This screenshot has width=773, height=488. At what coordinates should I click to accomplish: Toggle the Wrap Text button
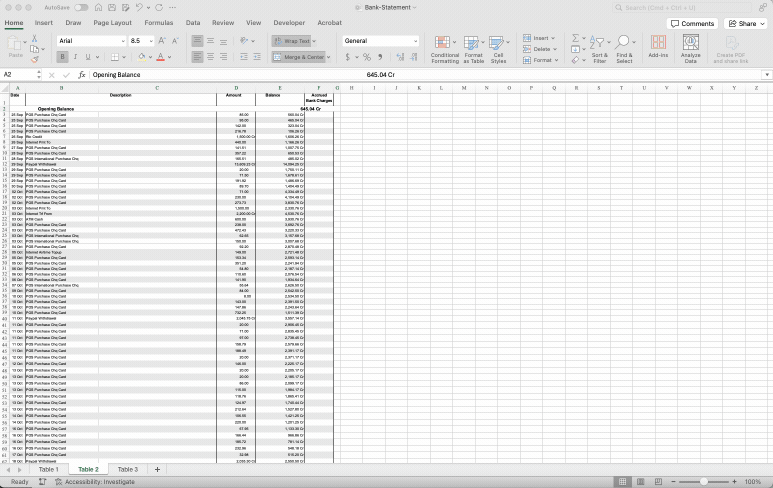[292, 41]
